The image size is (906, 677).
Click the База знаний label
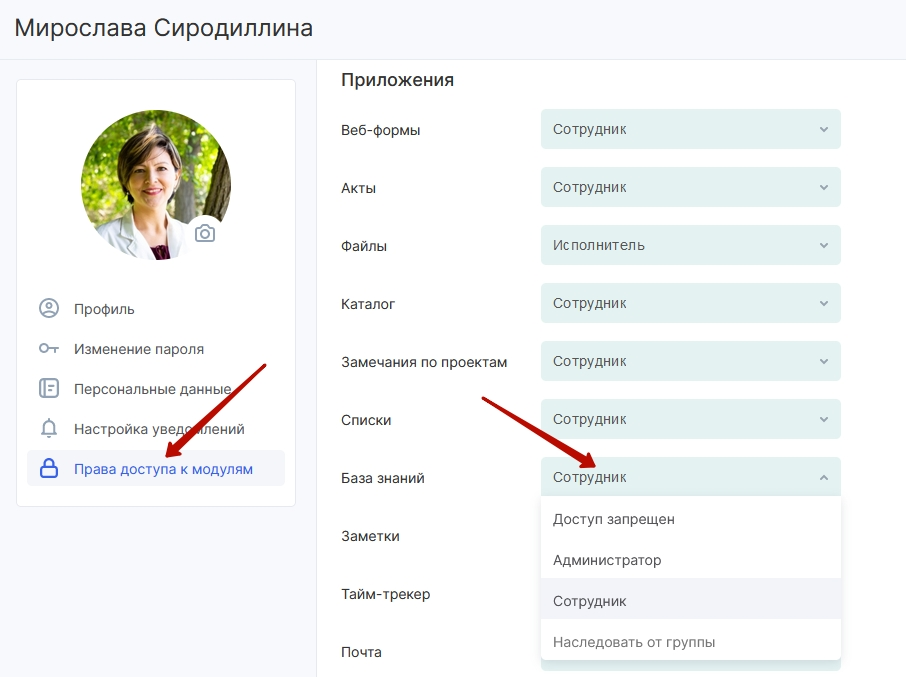(383, 478)
